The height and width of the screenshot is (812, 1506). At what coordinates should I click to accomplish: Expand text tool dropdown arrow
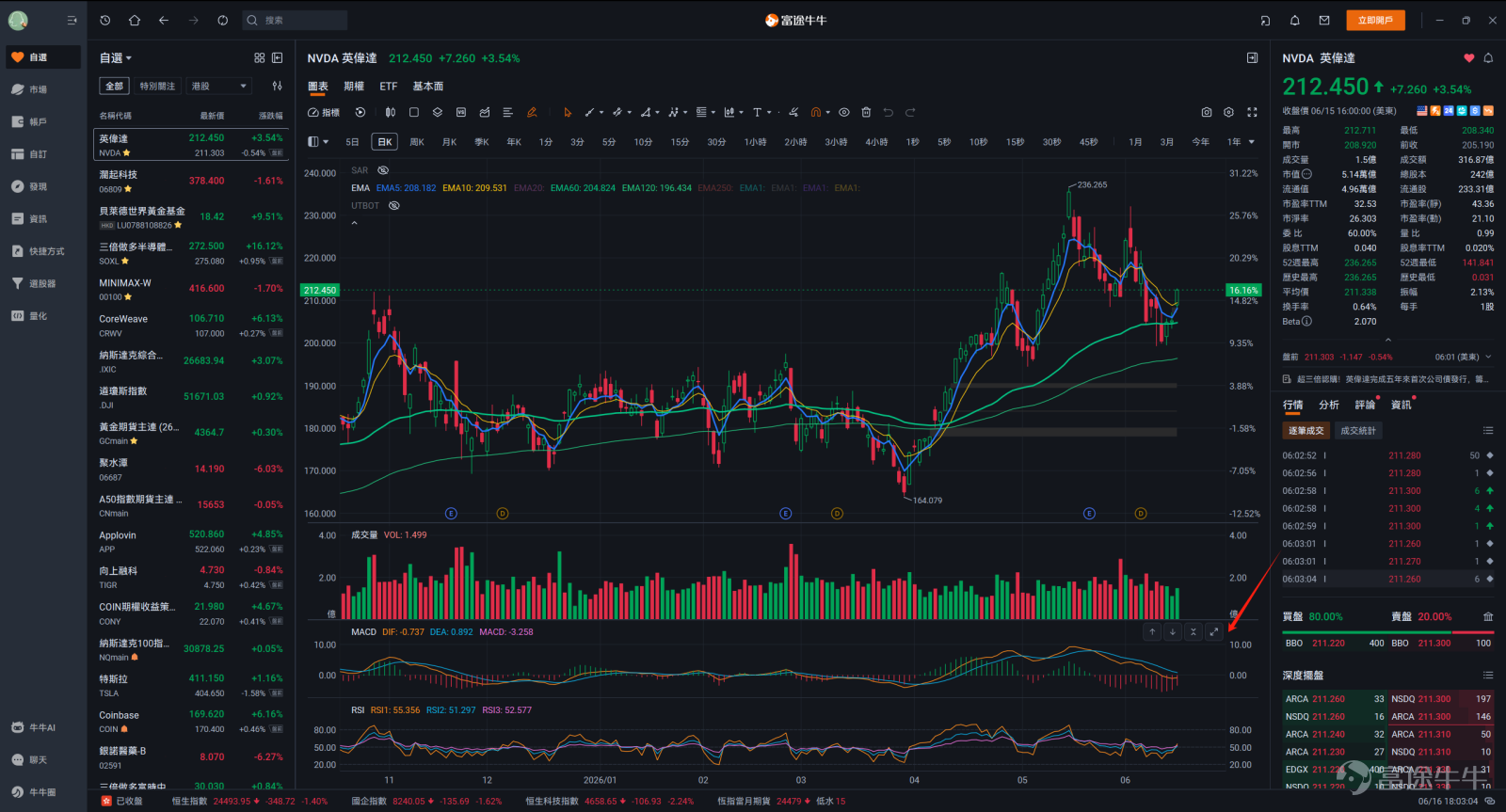point(769,113)
